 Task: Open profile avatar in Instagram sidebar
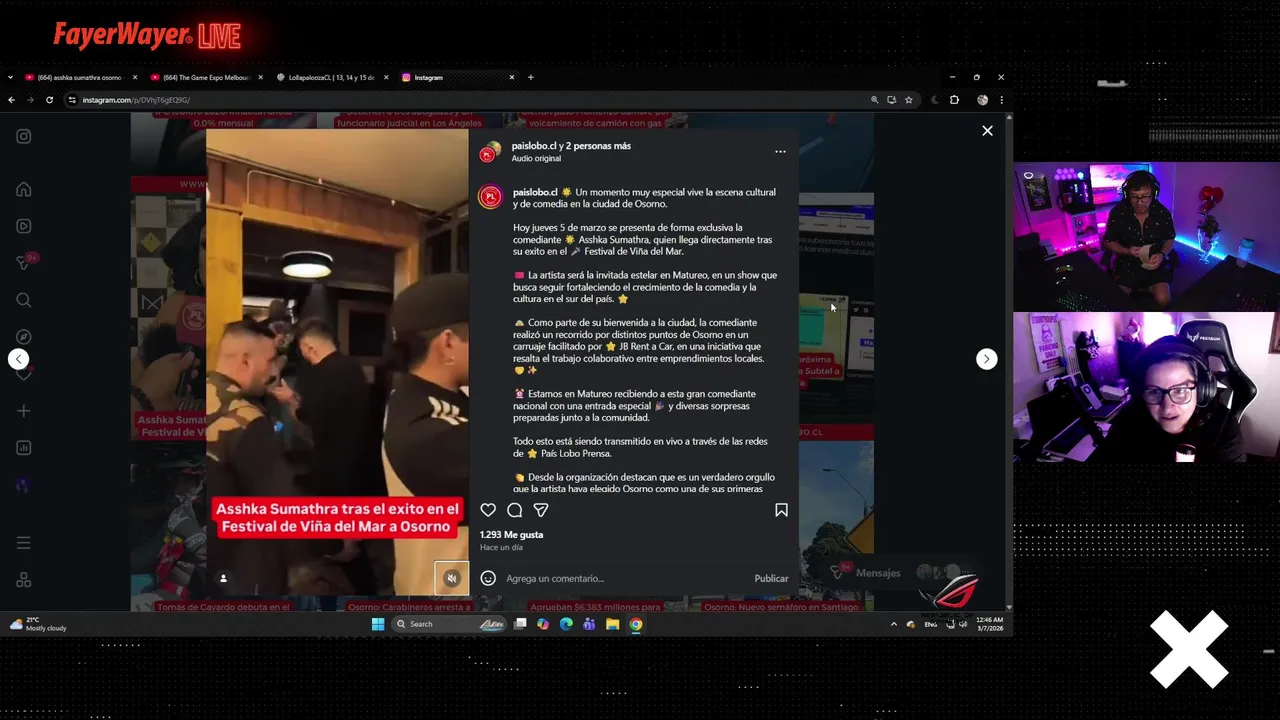(23, 485)
